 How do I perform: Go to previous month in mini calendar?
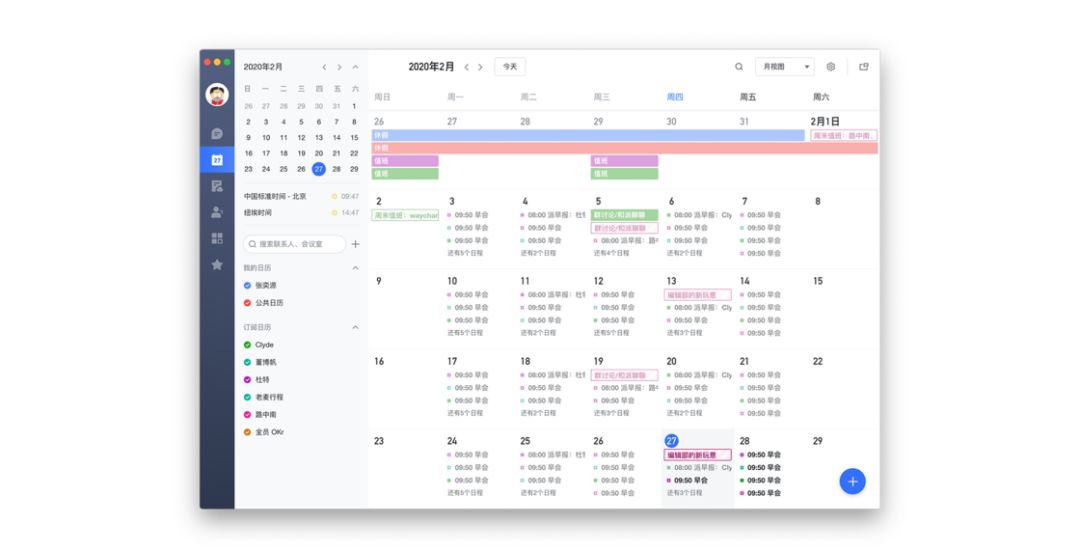324,68
